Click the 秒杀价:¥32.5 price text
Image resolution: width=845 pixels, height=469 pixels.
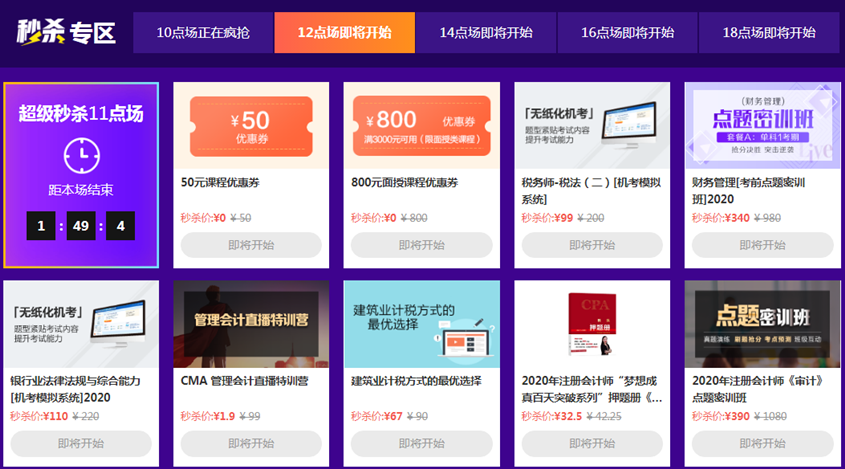552,416
